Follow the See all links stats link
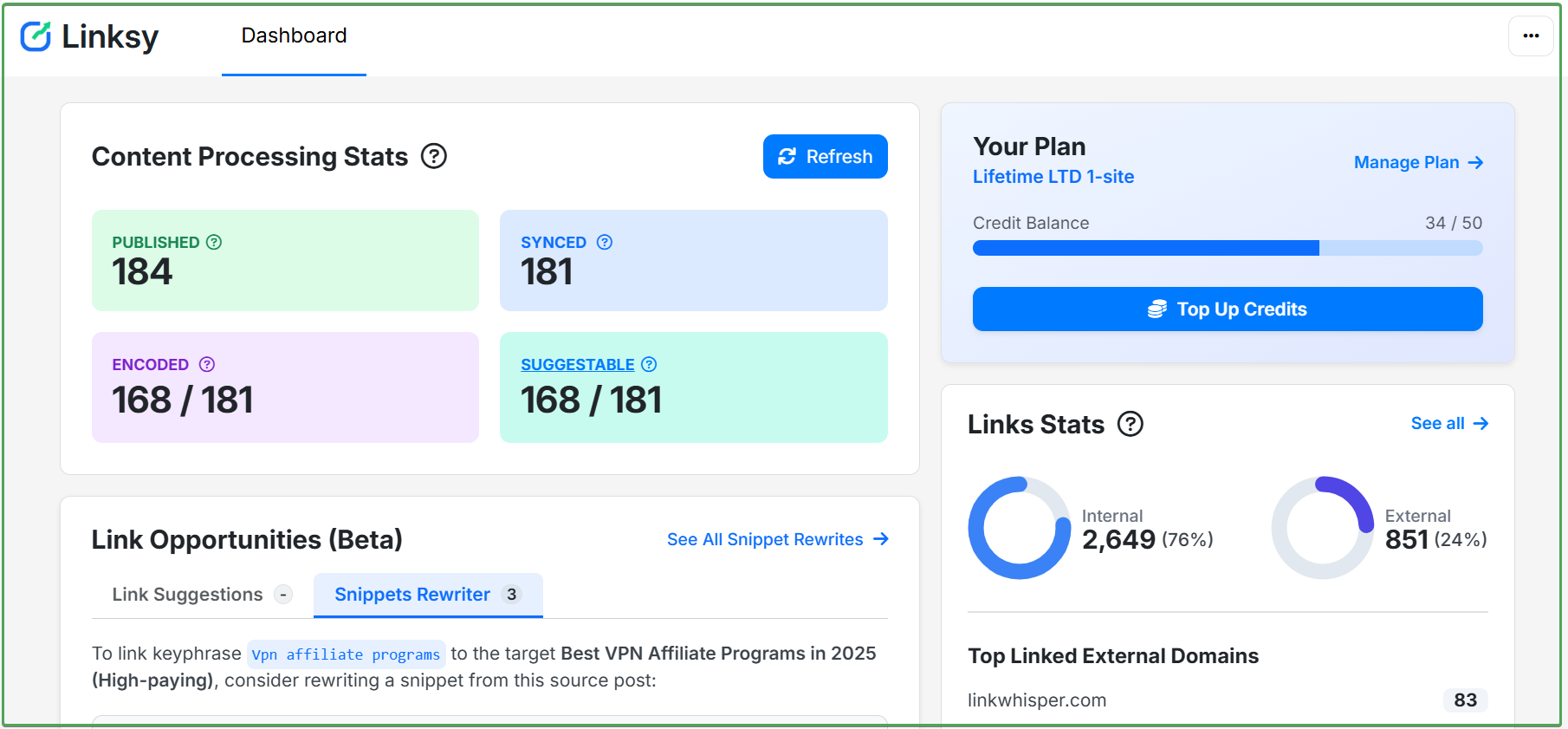 click(x=1449, y=424)
